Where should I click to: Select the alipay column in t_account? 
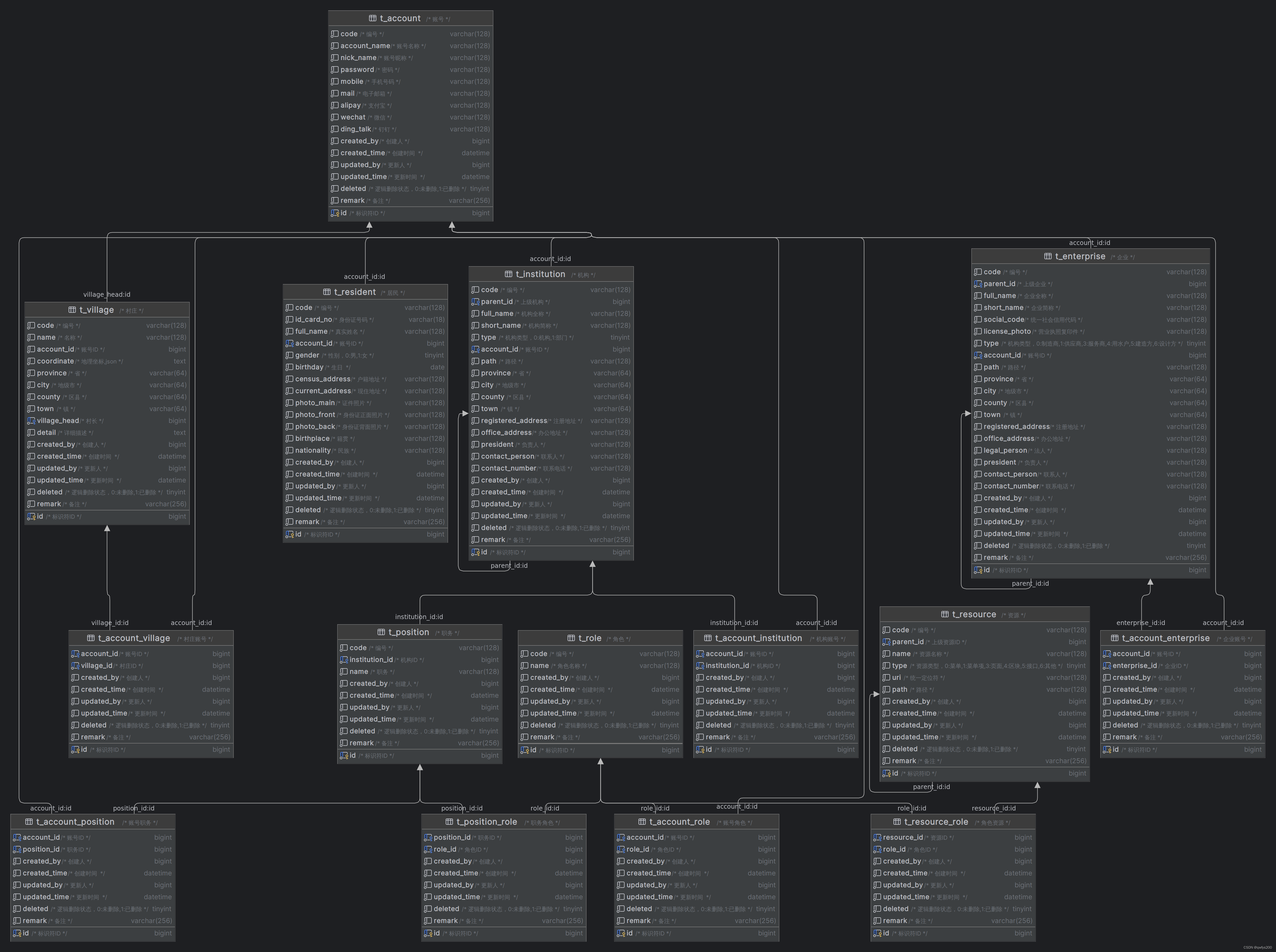pyautogui.click(x=410, y=106)
